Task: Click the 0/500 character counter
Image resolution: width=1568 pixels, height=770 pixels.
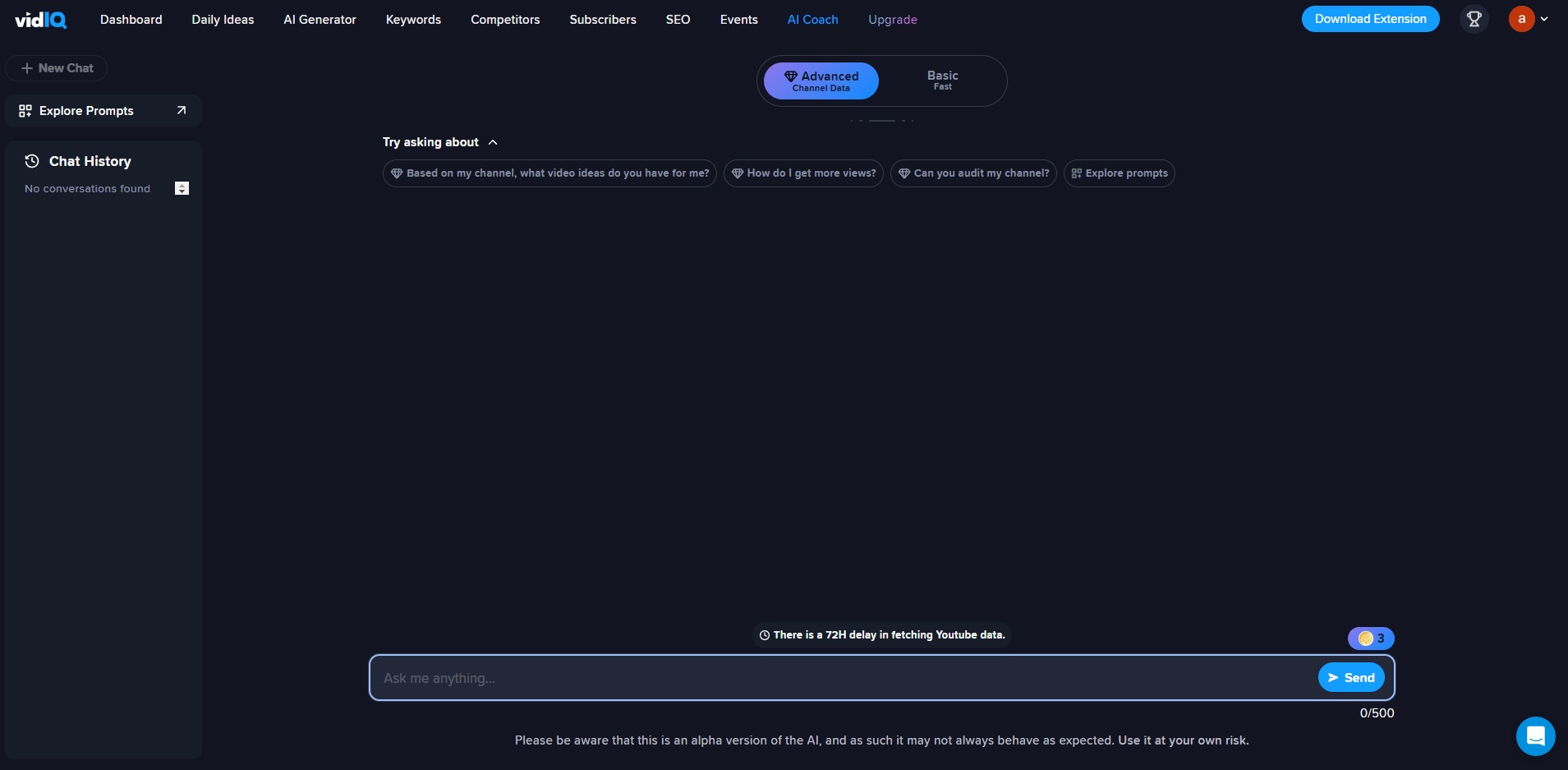Action: click(1377, 713)
